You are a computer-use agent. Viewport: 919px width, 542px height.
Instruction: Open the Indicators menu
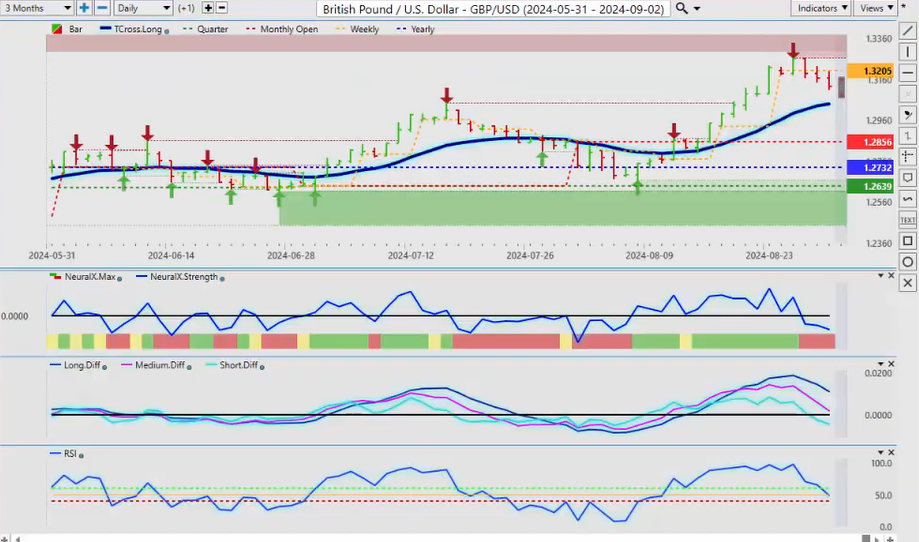click(x=822, y=8)
